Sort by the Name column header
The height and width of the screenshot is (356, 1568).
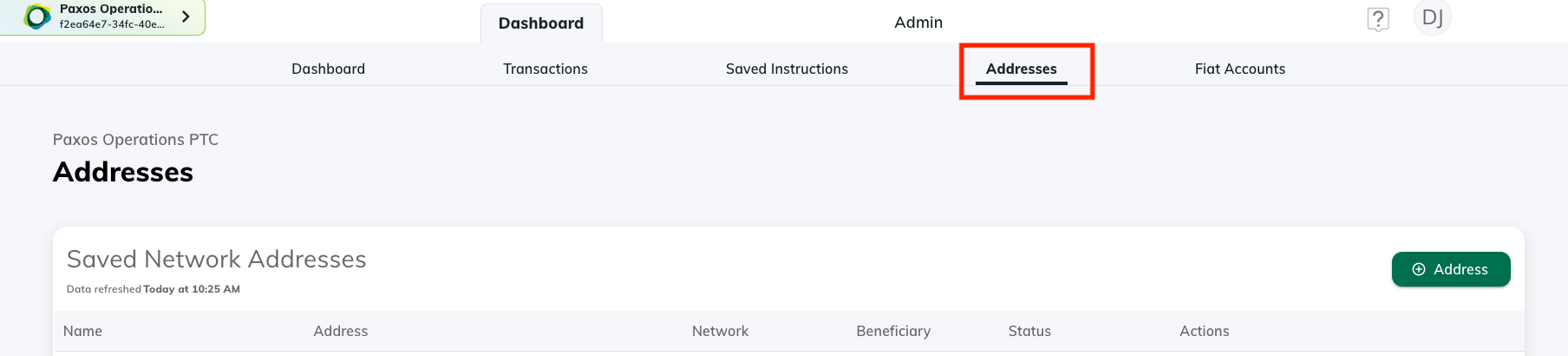[x=82, y=331]
